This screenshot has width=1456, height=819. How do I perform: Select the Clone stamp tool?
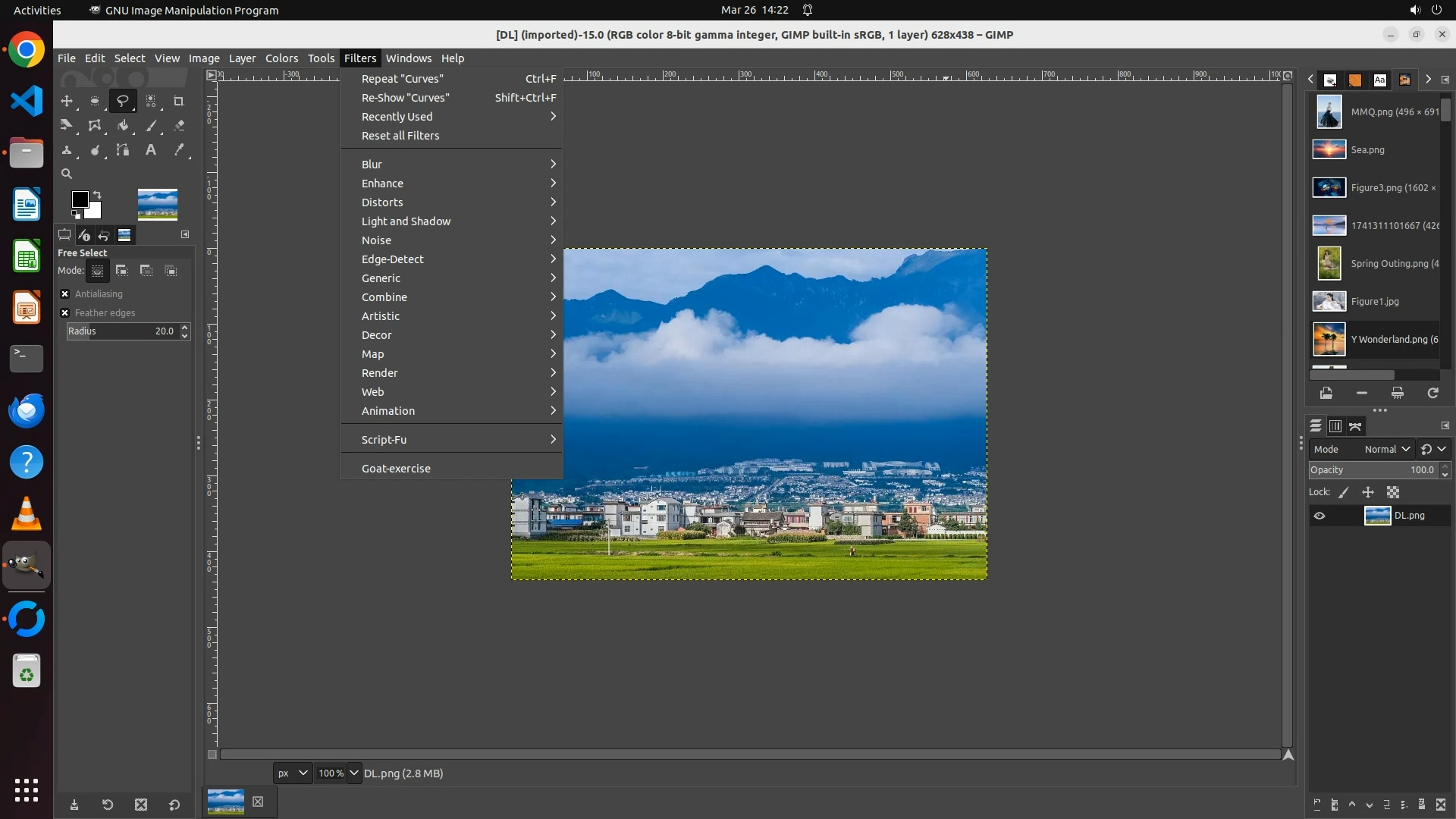coord(67,150)
